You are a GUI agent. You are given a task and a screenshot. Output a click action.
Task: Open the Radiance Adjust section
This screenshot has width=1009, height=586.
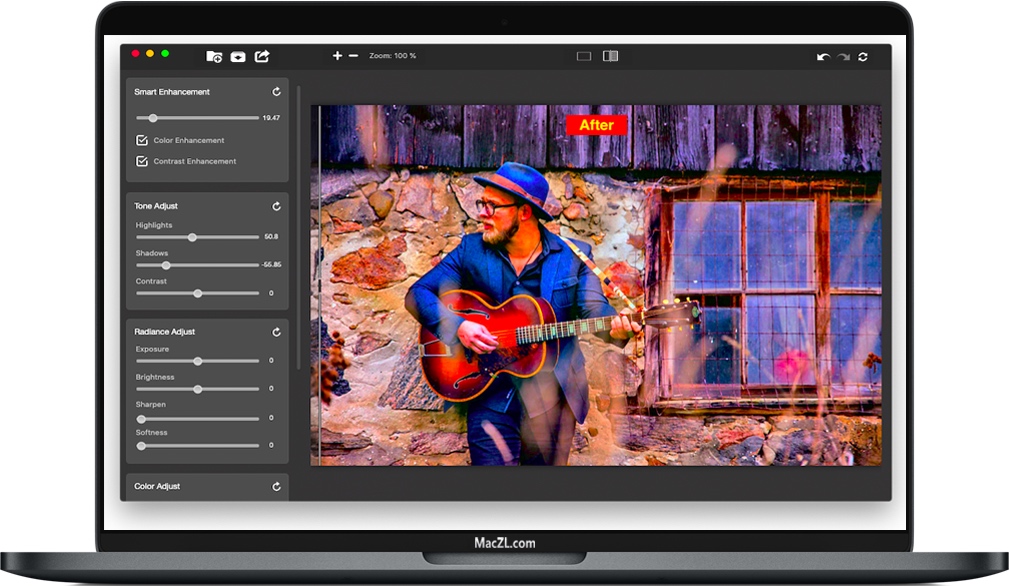165,331
